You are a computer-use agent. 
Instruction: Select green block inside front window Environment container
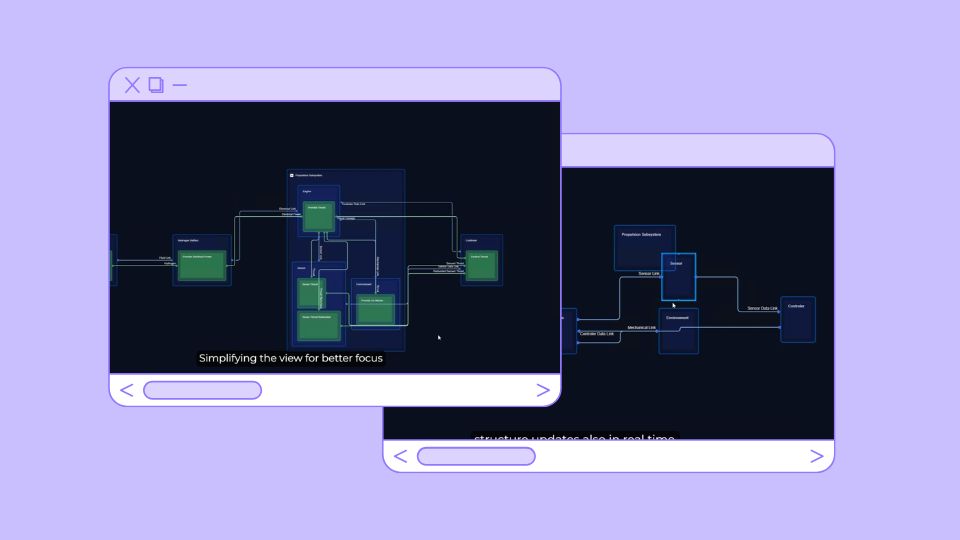pos(376,309)
